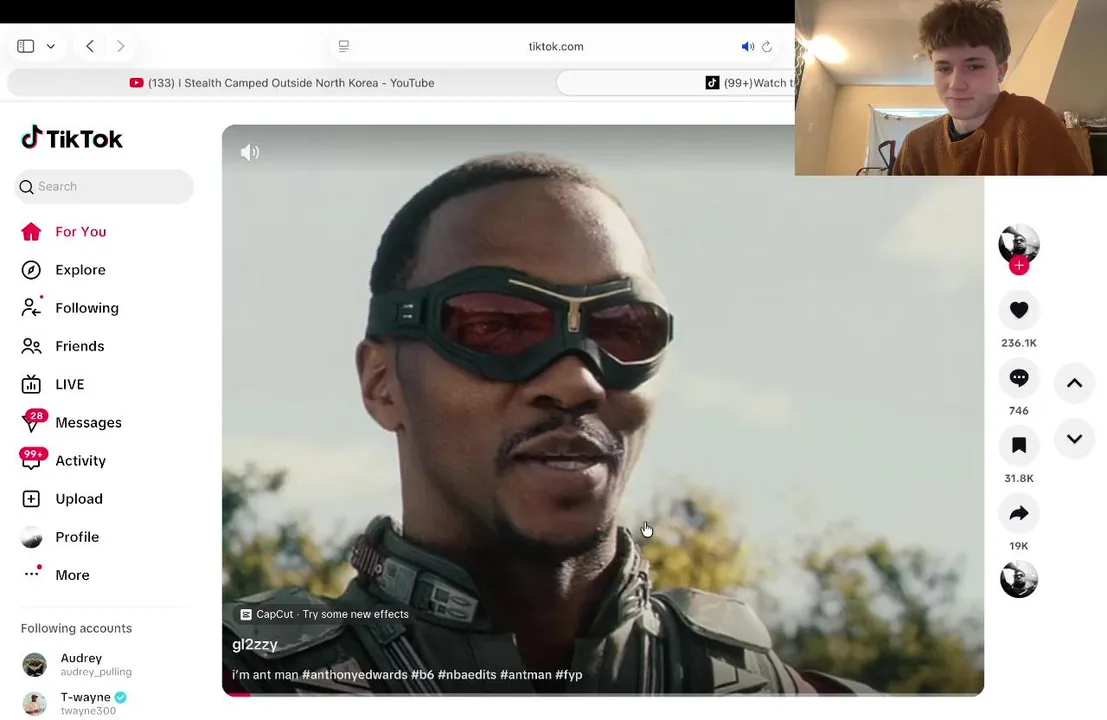The image size is (1107, 720).
Task: Toggle the Safari sidebar button
Action: pos(26,46)
